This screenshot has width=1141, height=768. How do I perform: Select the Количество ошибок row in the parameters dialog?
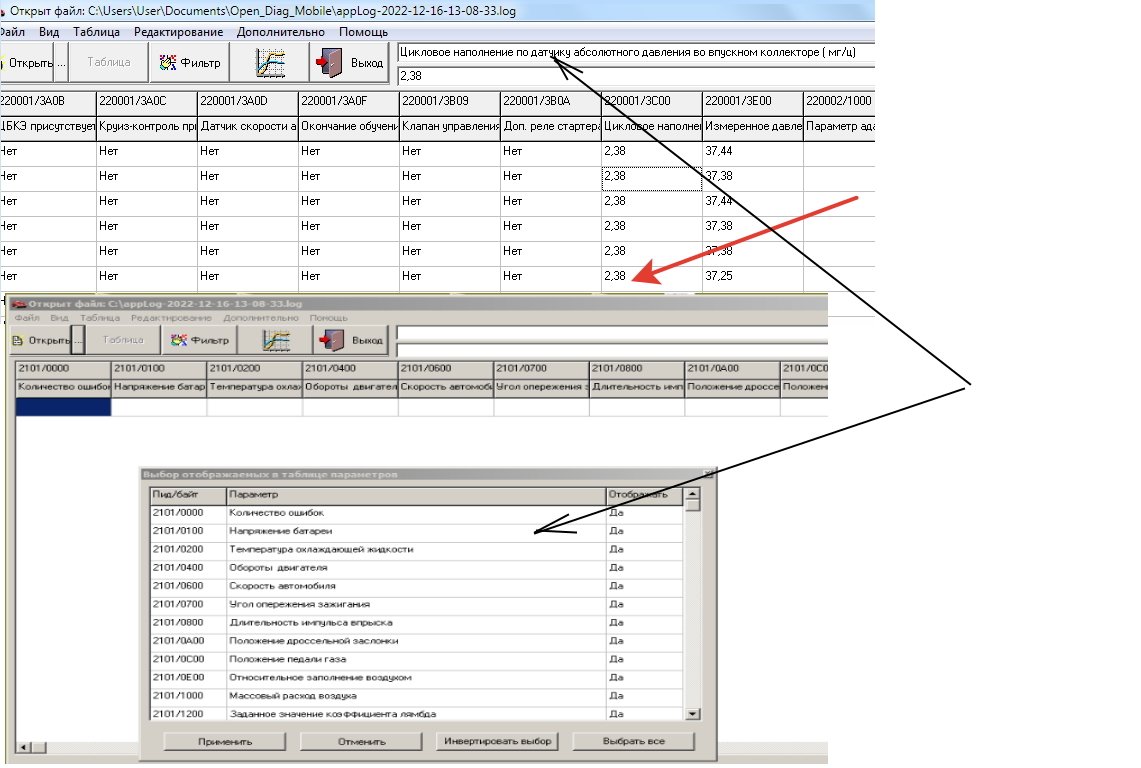416,513
